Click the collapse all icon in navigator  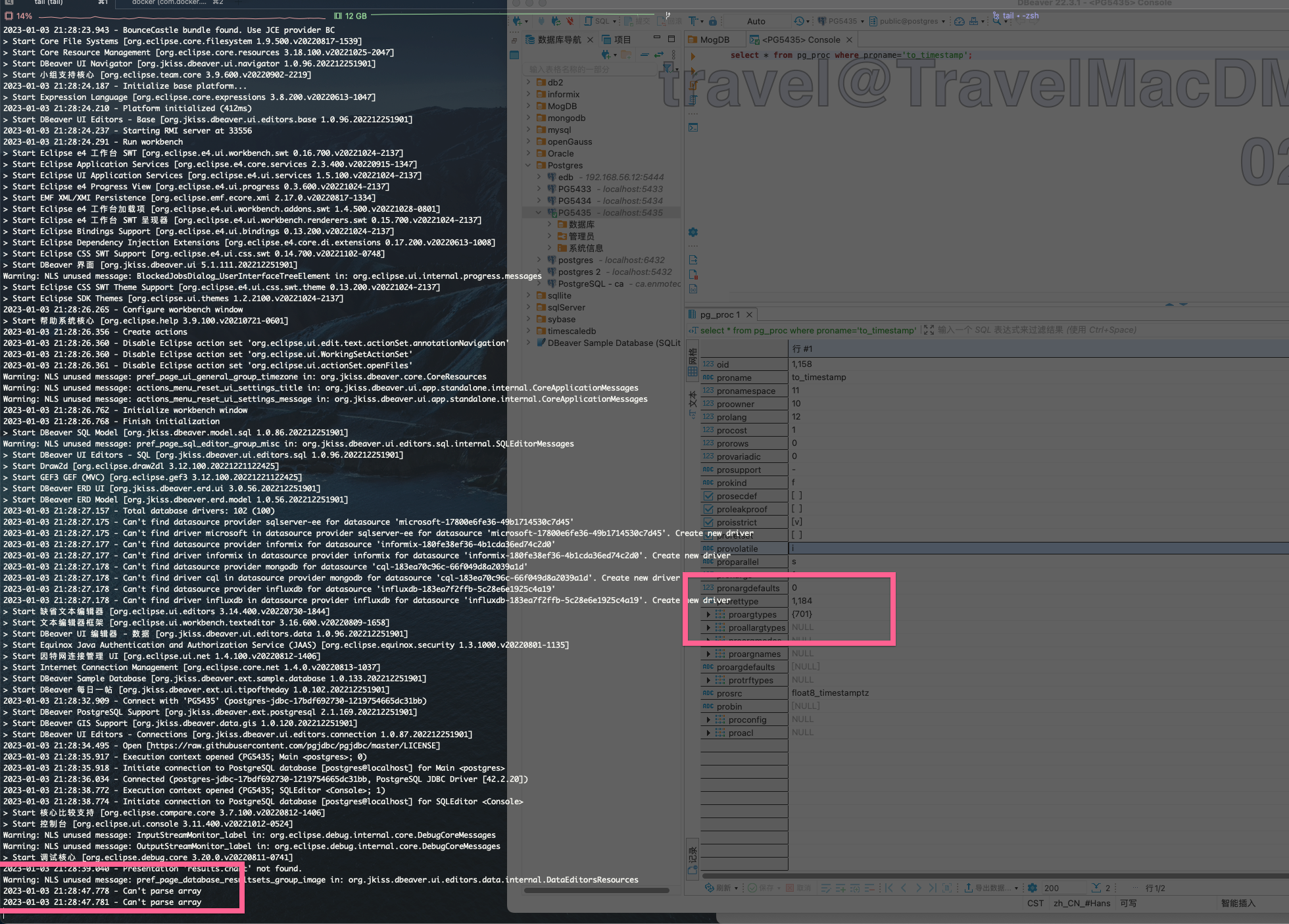tap(644, 55)
